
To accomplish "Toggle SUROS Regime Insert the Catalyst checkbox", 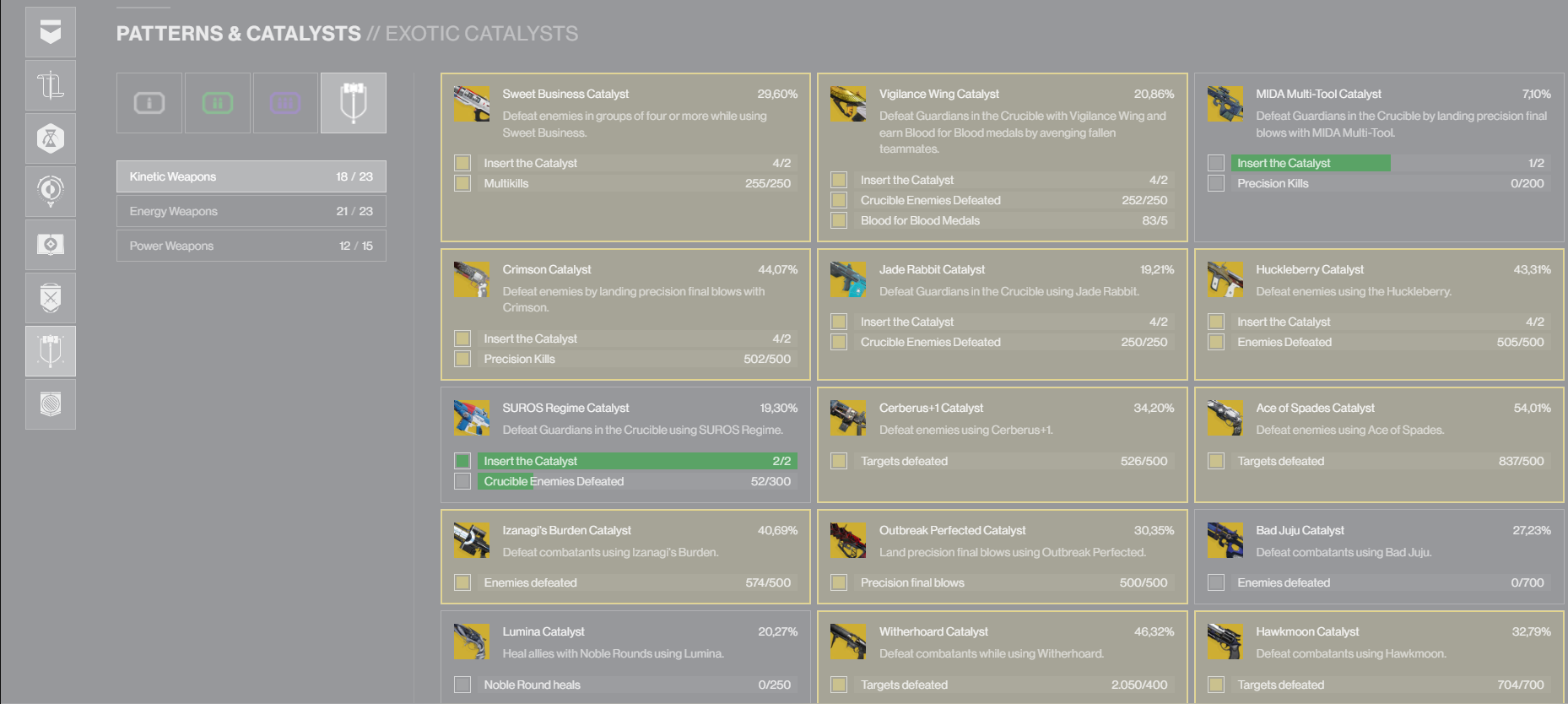I will coord(462,461).
